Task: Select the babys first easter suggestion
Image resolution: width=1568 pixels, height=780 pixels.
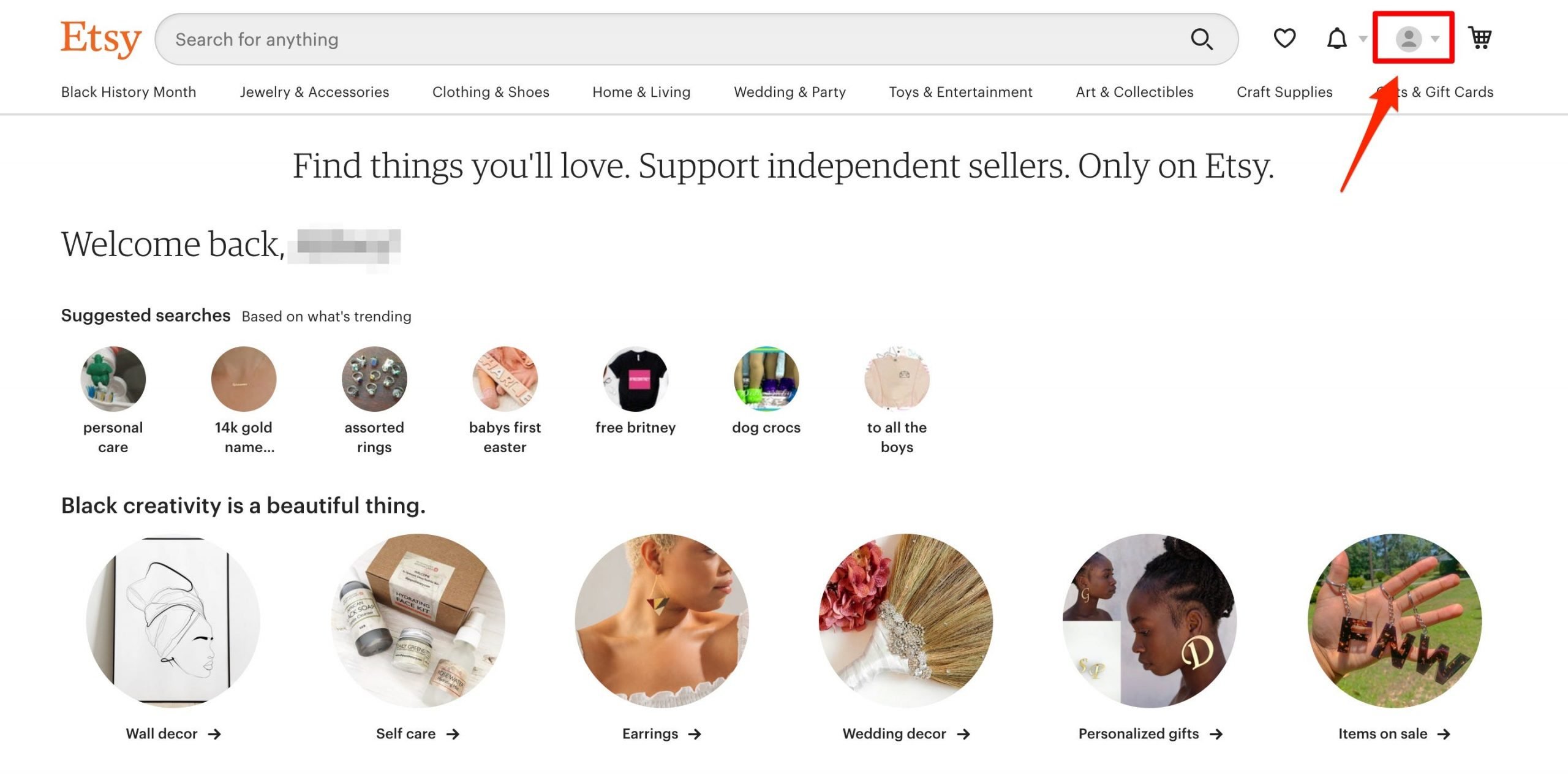Action: [503, 379]
